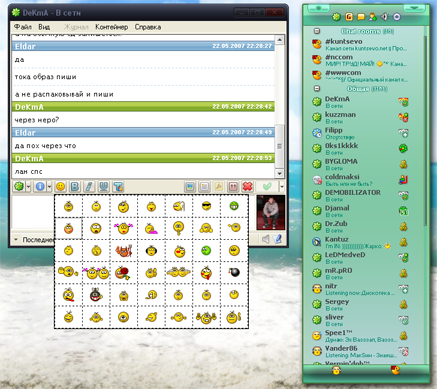Select the black bomb emoticon
The height and width of the screenshot is (389, 437).
tap(235, 272)
